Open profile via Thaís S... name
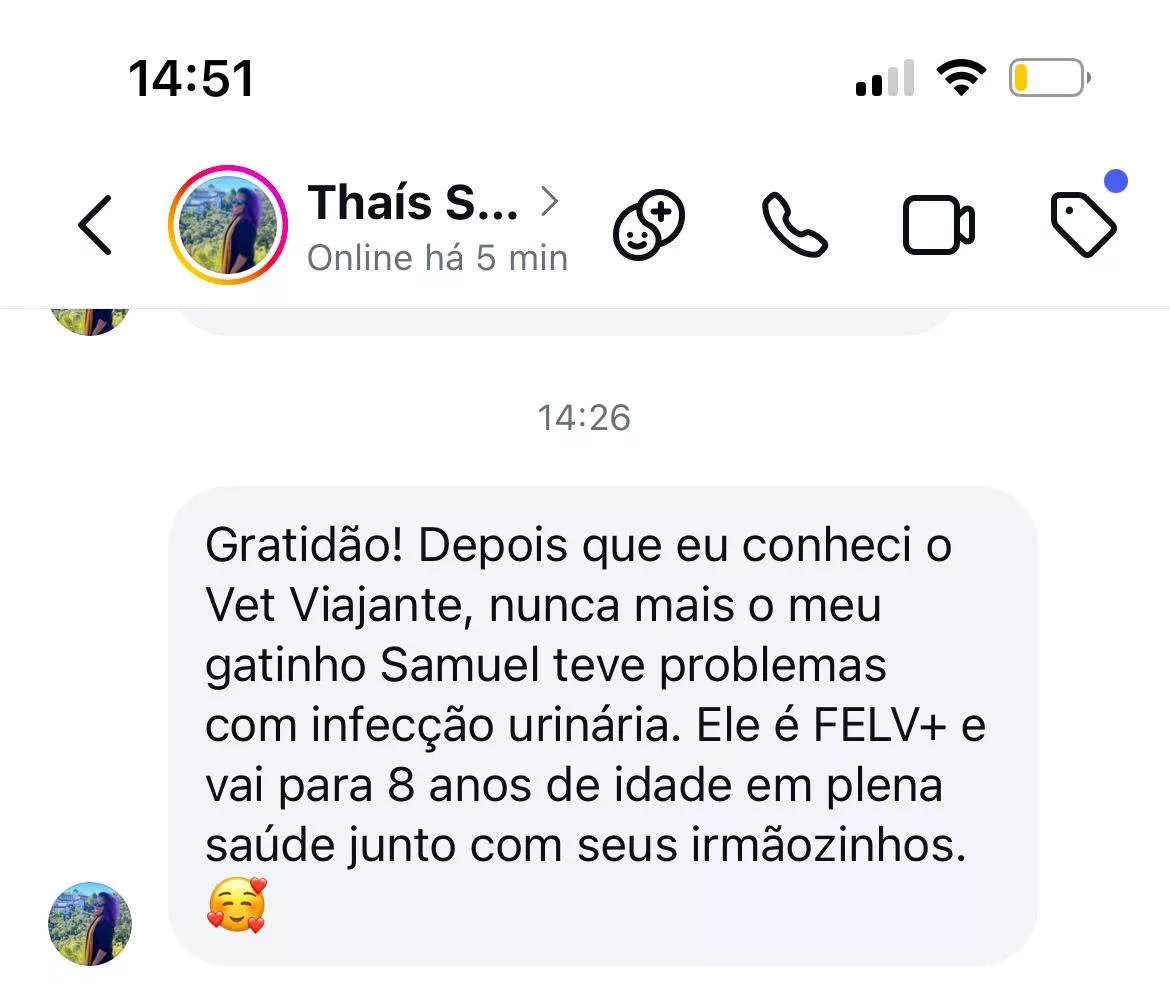The width and height of the screenshot is (1170, 984). (x=413, y=202)
